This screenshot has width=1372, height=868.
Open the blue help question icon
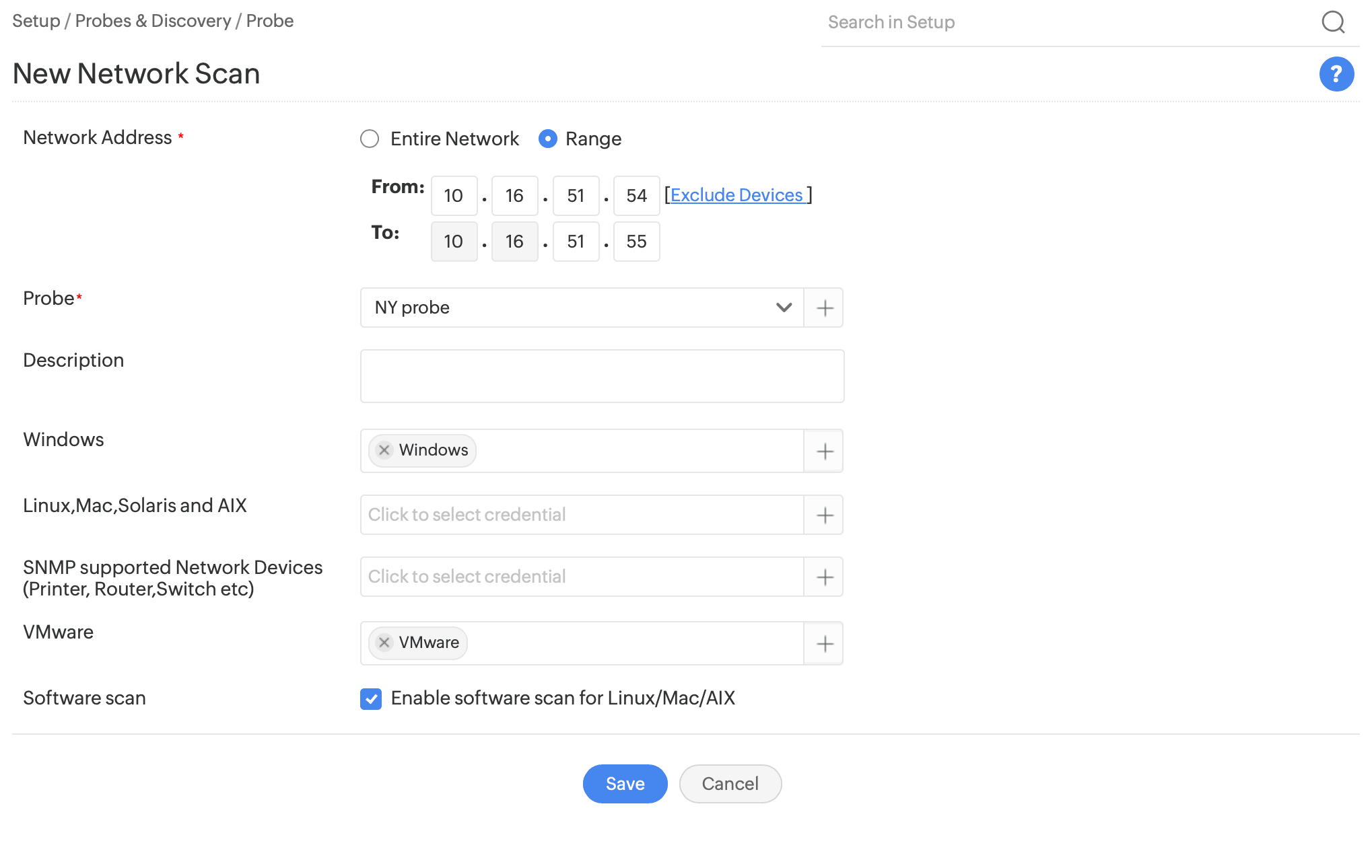coord(1336,74)
